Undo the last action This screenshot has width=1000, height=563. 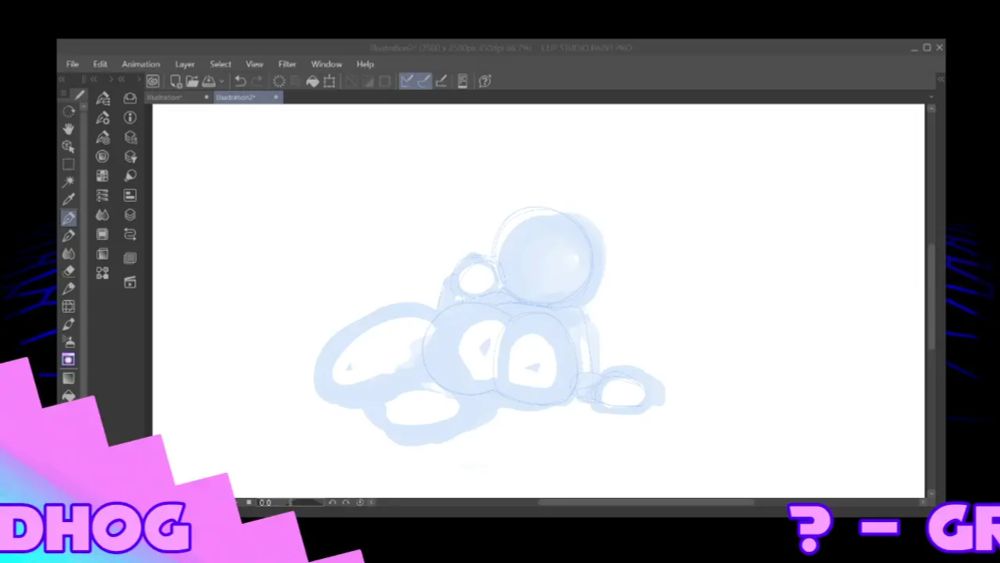240,81
